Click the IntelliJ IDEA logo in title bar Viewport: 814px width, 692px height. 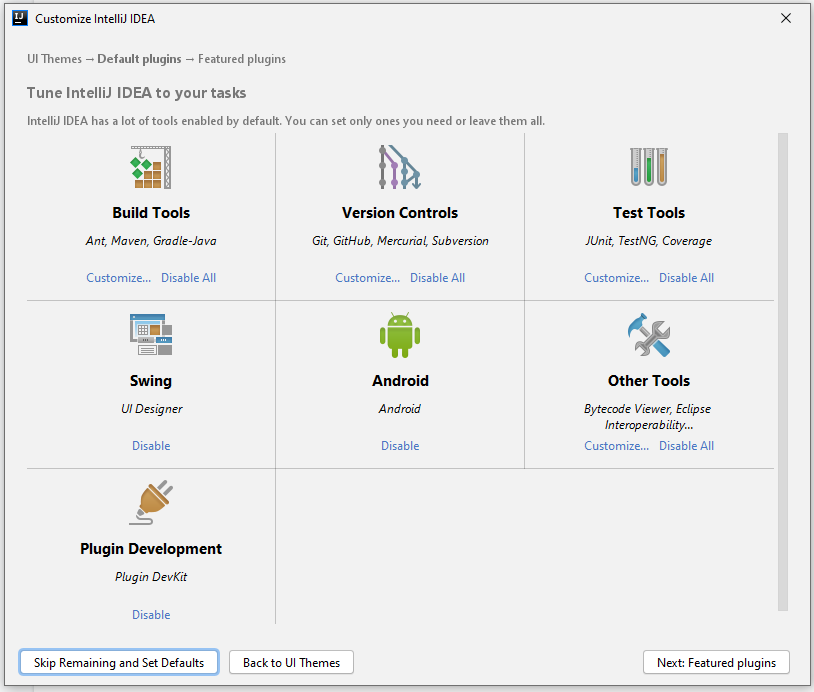(x=19, y=18)
